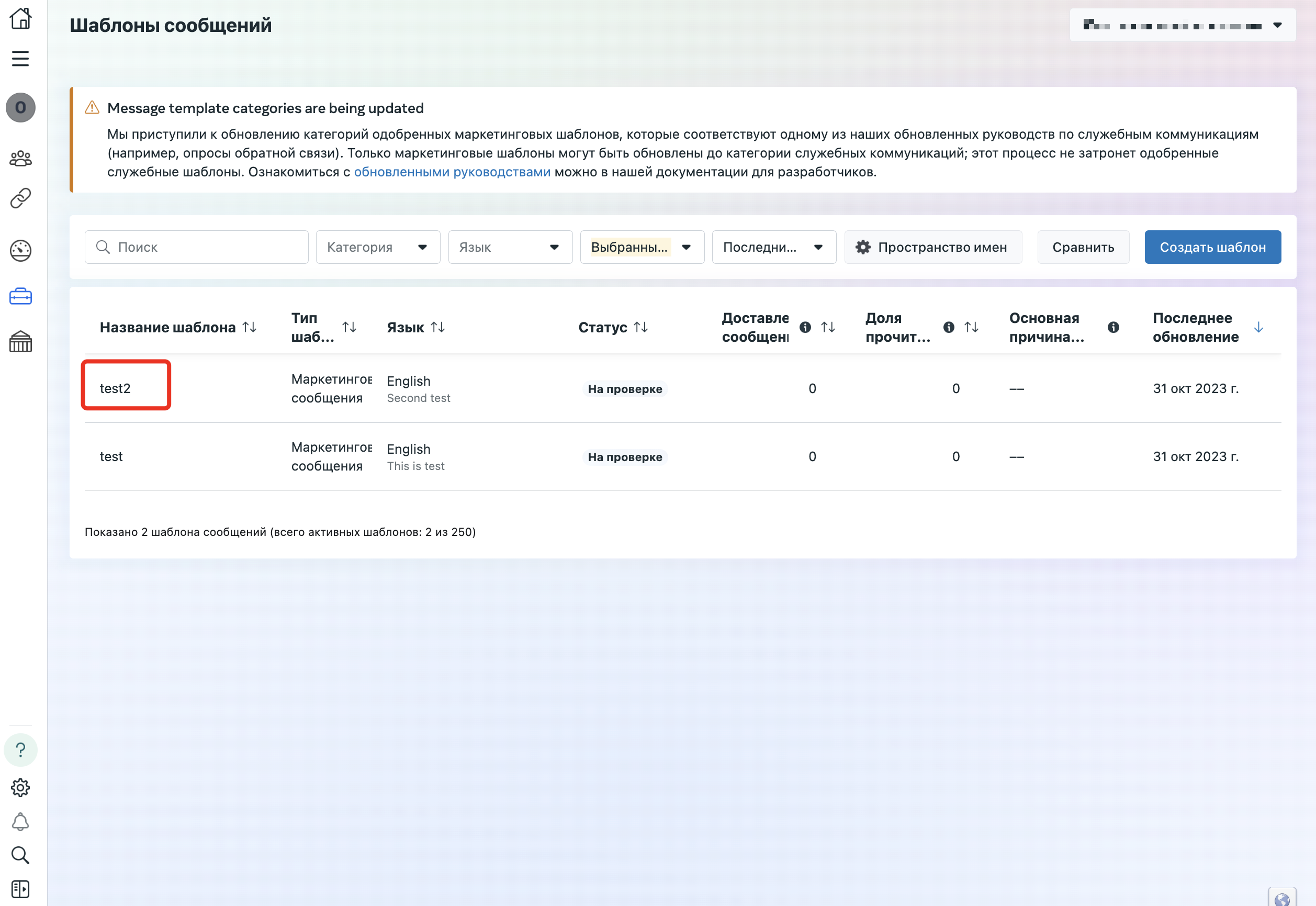Click the Сравнить button
Image resolution: width=1316 pixels, height=906 pixels.
coord(1083,247)
